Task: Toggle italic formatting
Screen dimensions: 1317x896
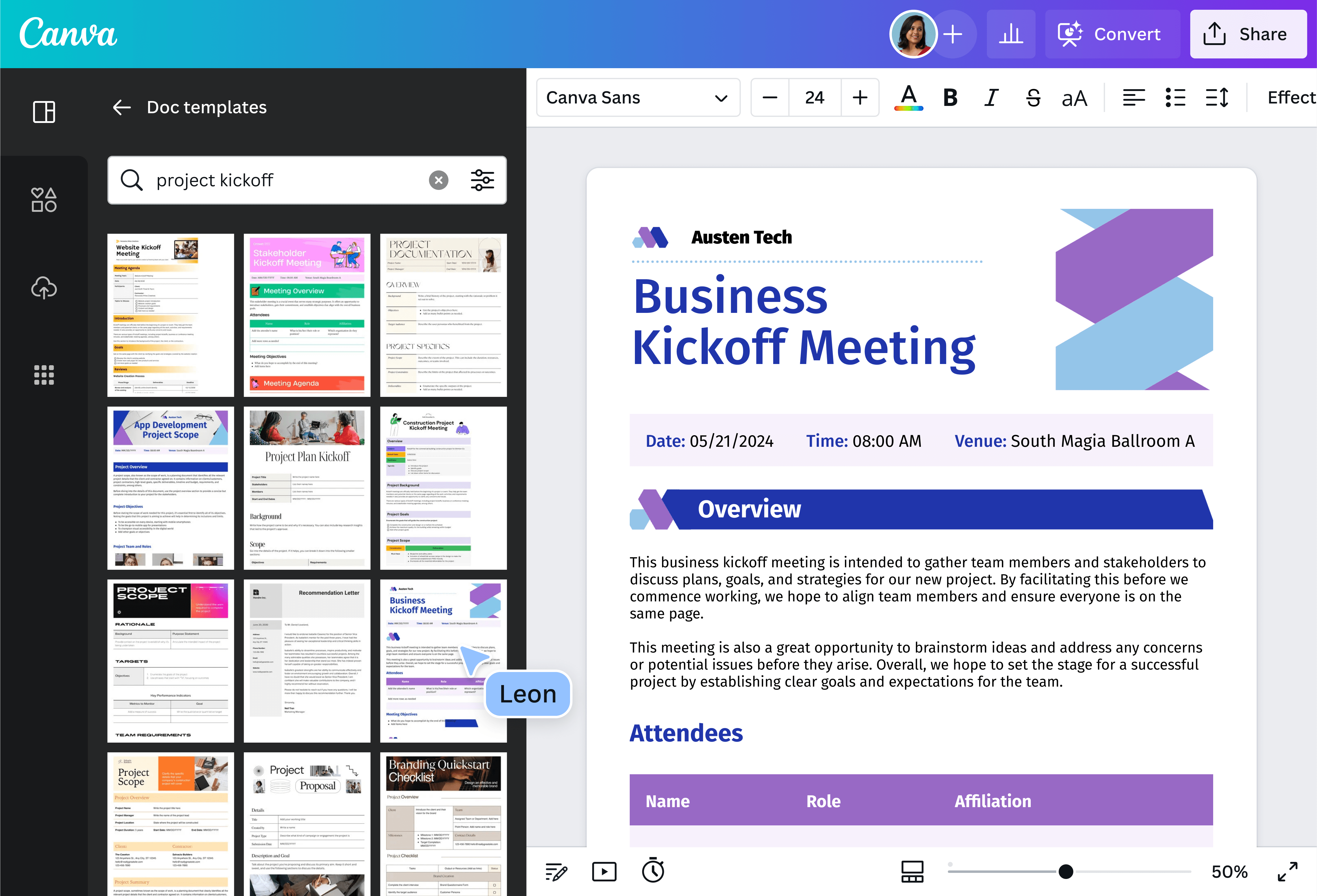Action: click(991, 97)
